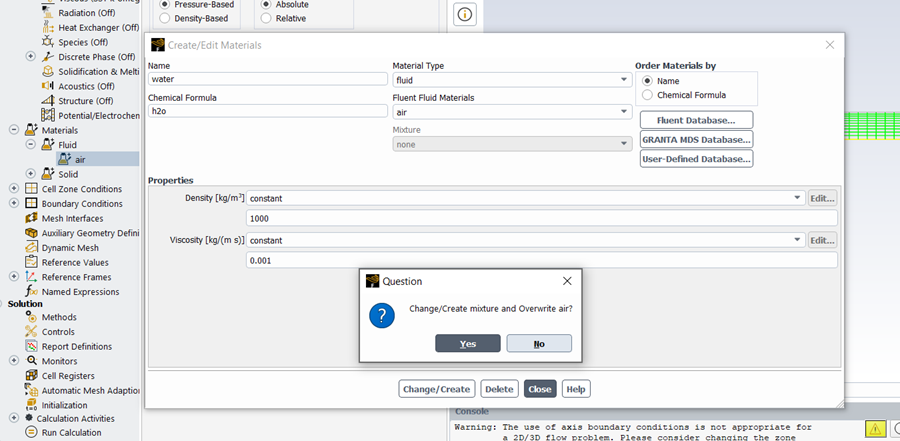The height and width of the screenshot is (441, 900).
Task: Collapse the Materials tree node
Action: pyautogui.click(x=14, y=130)
